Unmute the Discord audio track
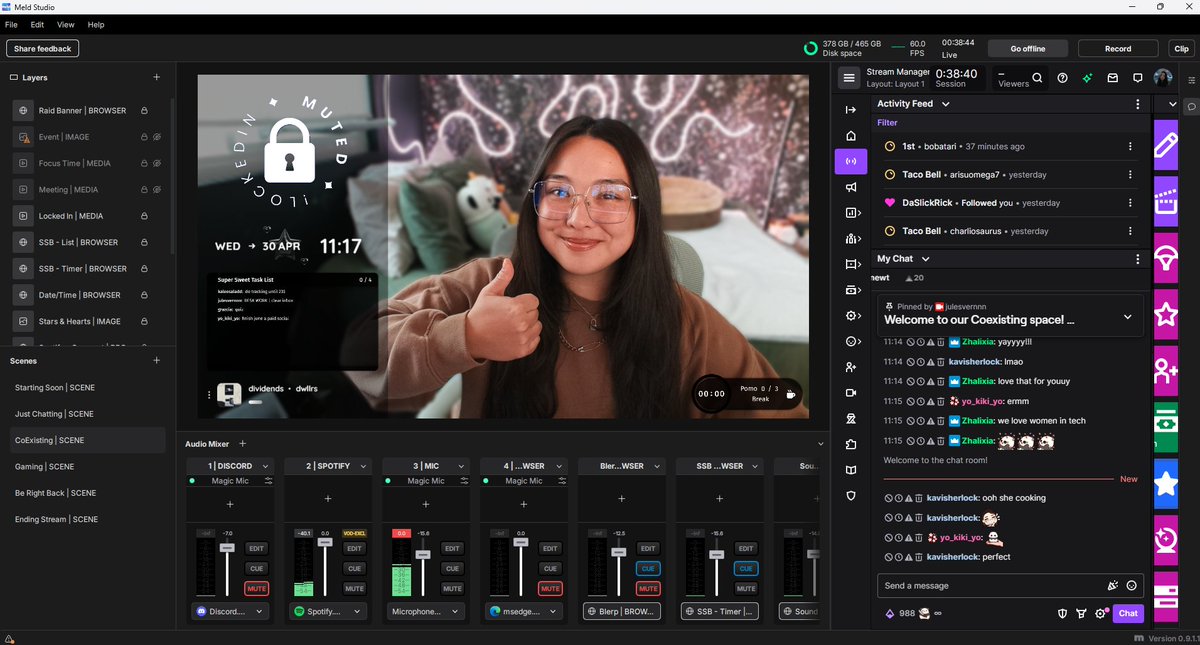1200x645 pixels. 257,588
